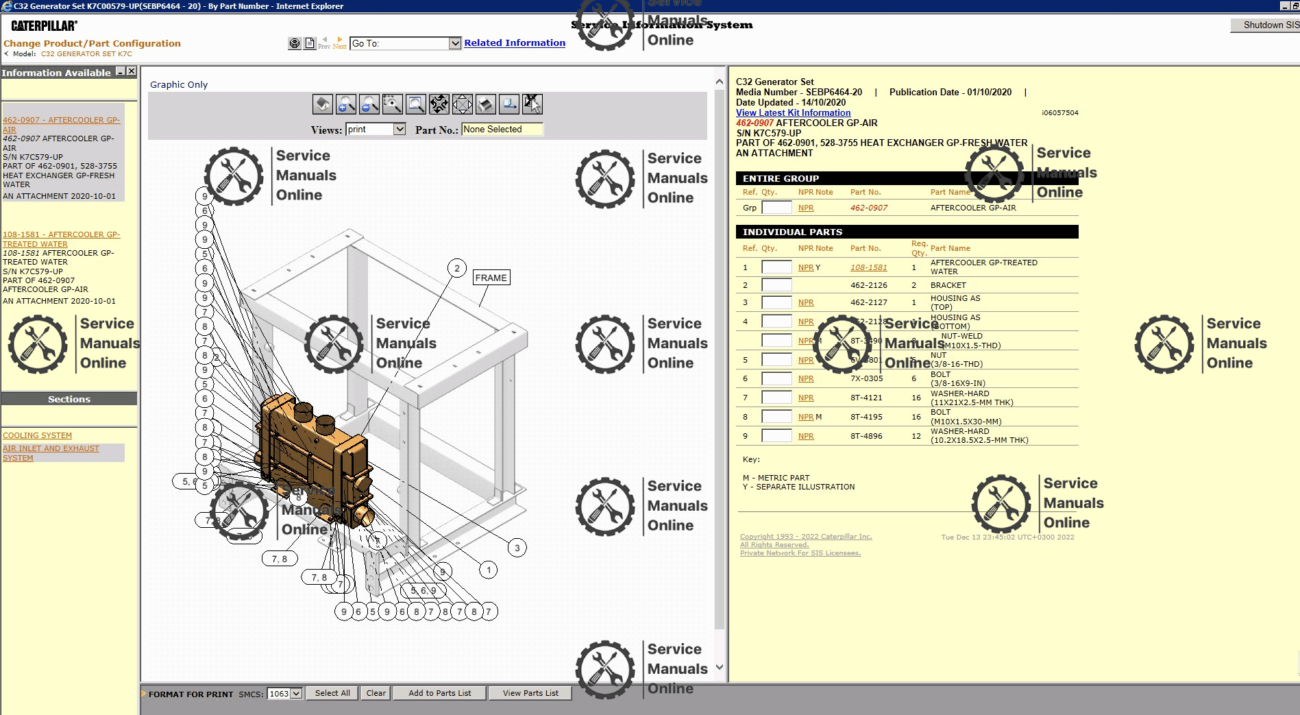1300x715 pixels.
Task: Minimize the Information Available panel
Action: [120, 72]
